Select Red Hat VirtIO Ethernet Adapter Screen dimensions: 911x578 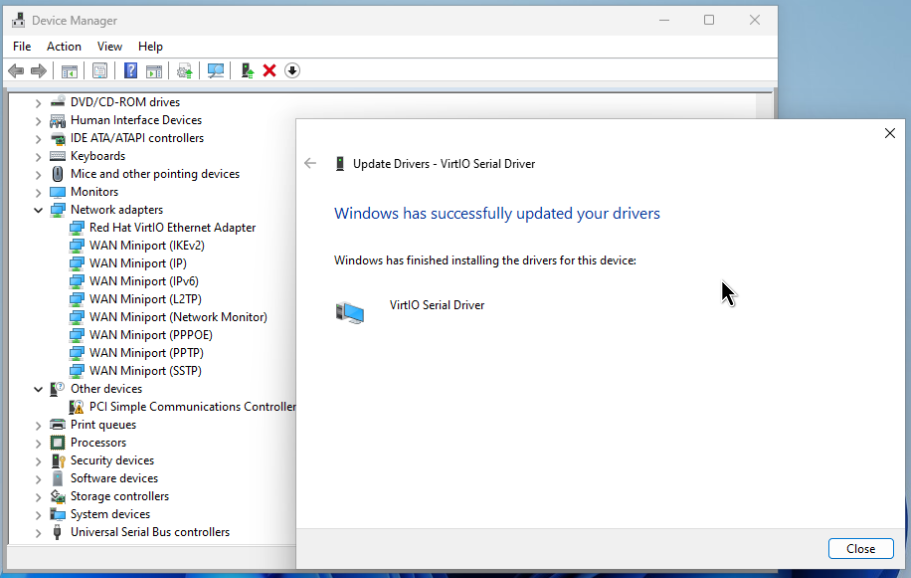pyautogui.click(x=172, y=228)
